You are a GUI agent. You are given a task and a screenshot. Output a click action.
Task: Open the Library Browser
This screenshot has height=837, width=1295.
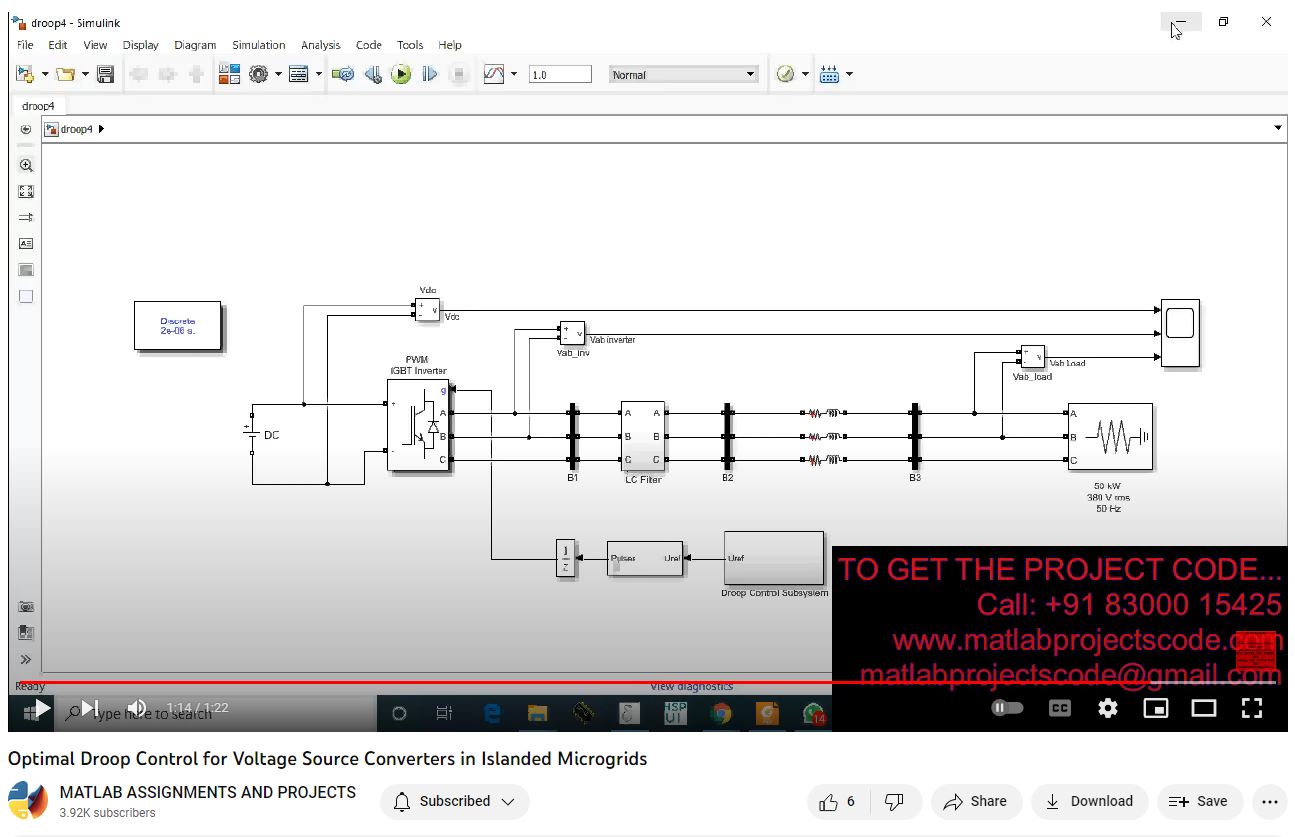[229, 74]
